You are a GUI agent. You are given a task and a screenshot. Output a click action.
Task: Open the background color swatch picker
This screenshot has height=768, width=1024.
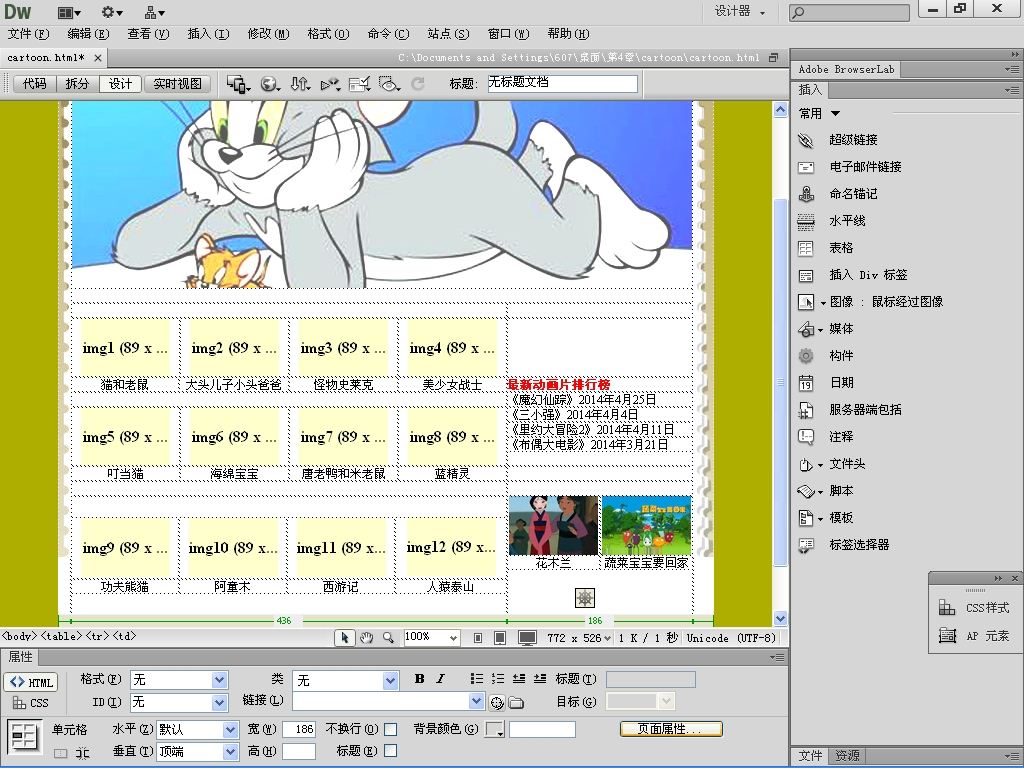tap(494, 729)
